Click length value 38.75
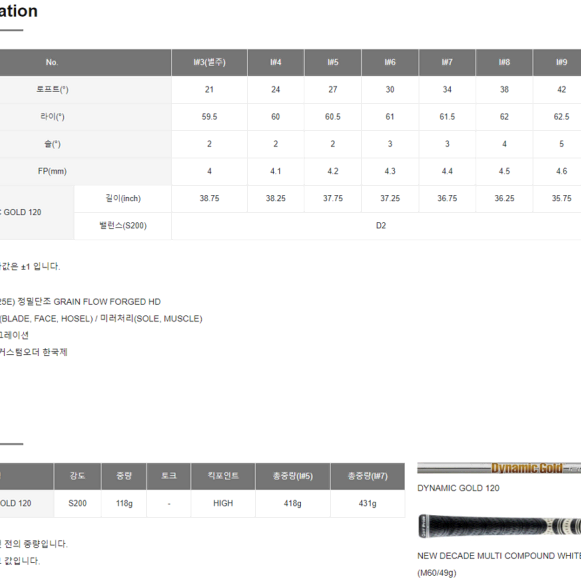The height and width of the screenshot is (581, 581). click(209, 198)
